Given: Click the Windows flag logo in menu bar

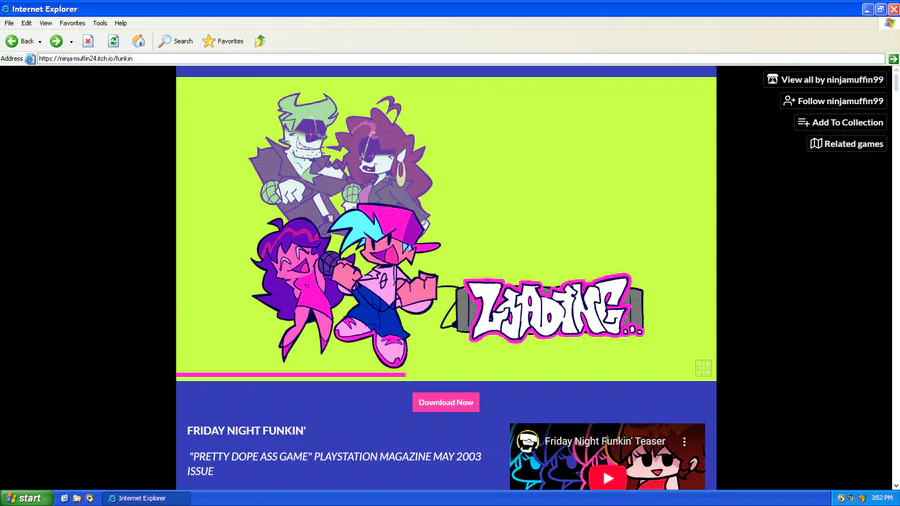Looking at the screenshot, I should point(890,23).
